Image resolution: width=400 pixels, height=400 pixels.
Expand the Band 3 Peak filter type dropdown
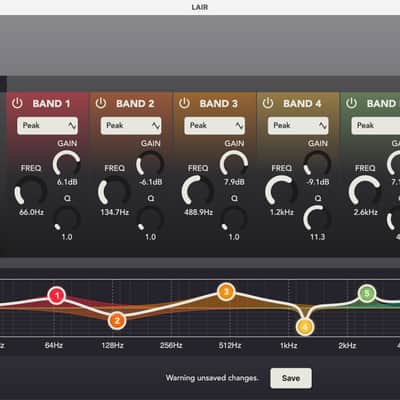point(215,126)
